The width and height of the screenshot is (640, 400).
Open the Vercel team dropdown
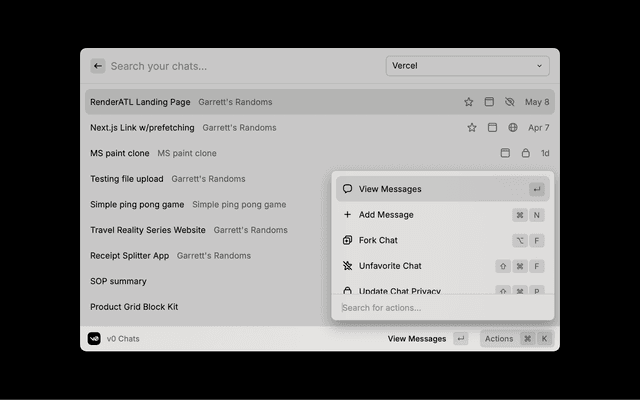468,66
